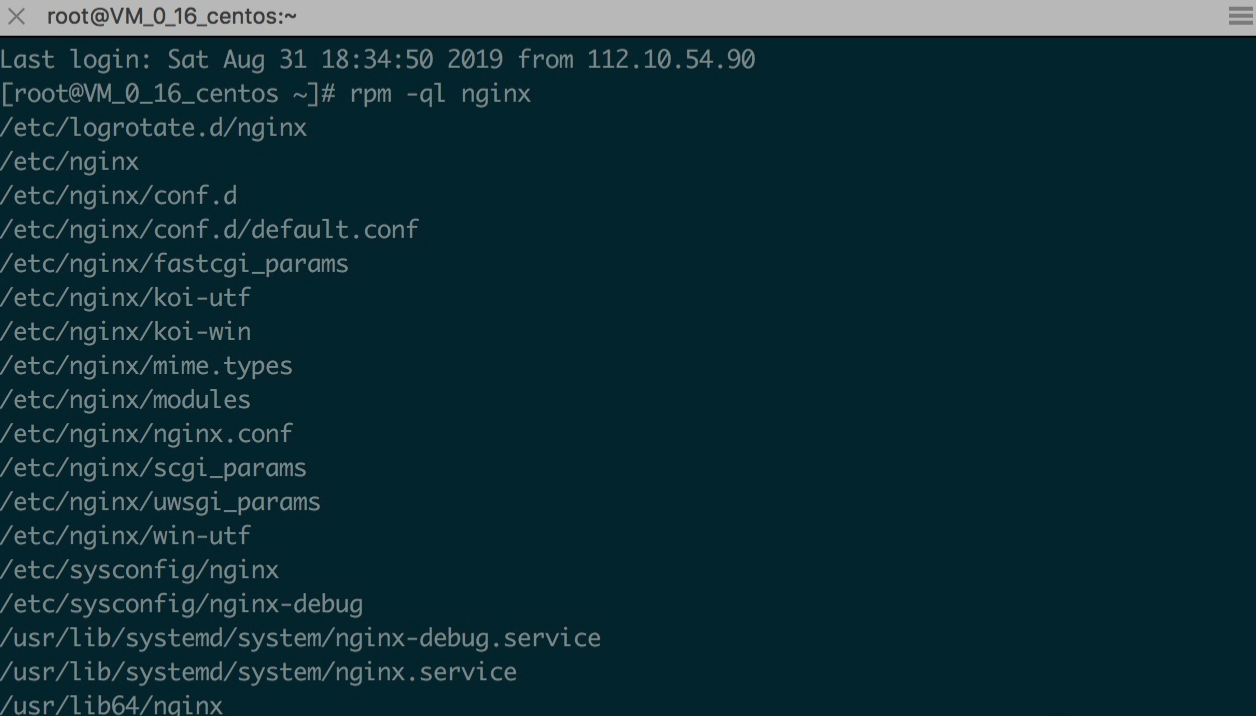The image size is (1256, 716).
Task: Select the /etc/nginx/modules path
Action: pos(125,399)
